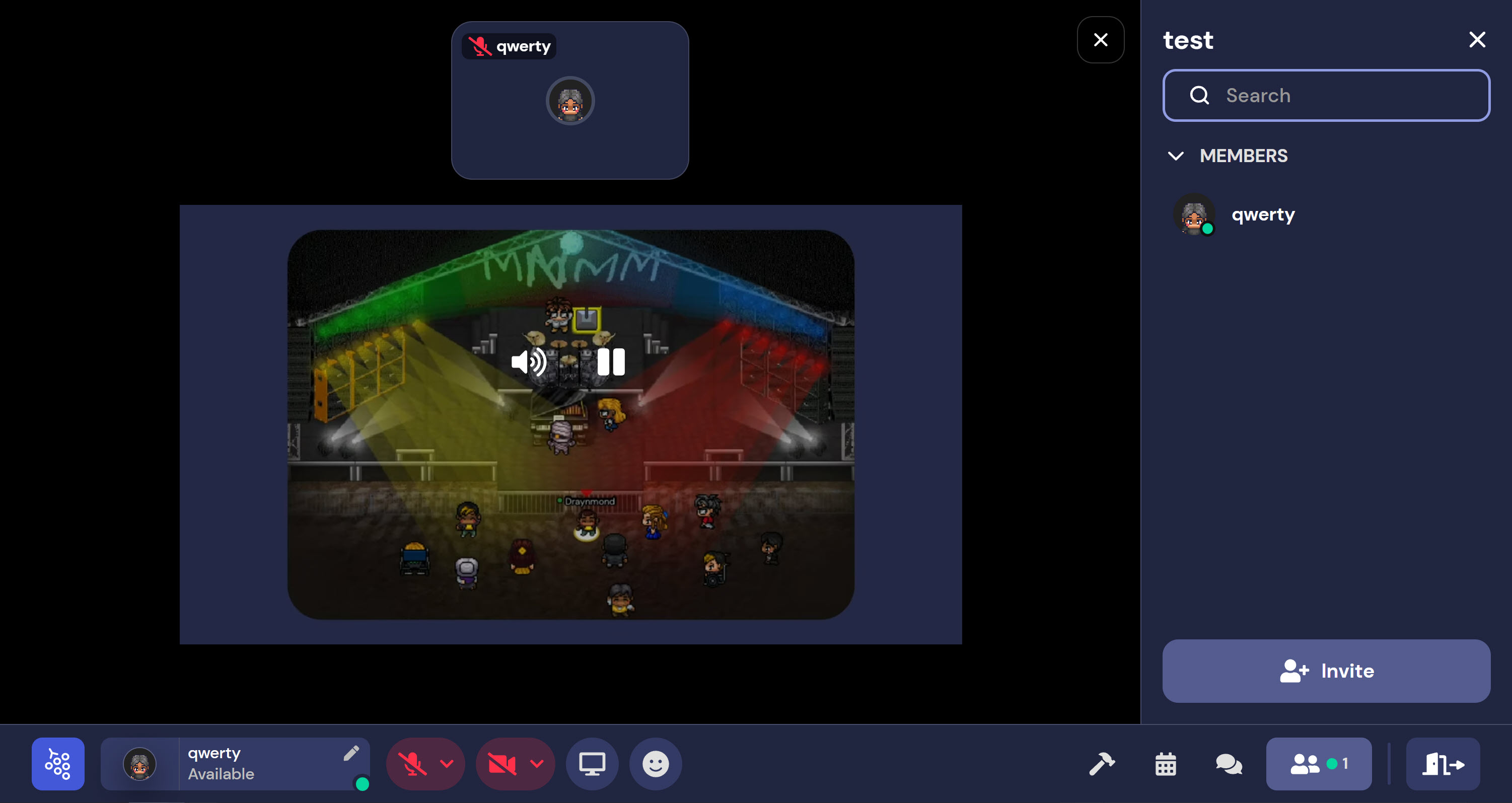Leave the space via exit door icon
The height and width of the screenshot is (803, 1512).
(1443, 764)
